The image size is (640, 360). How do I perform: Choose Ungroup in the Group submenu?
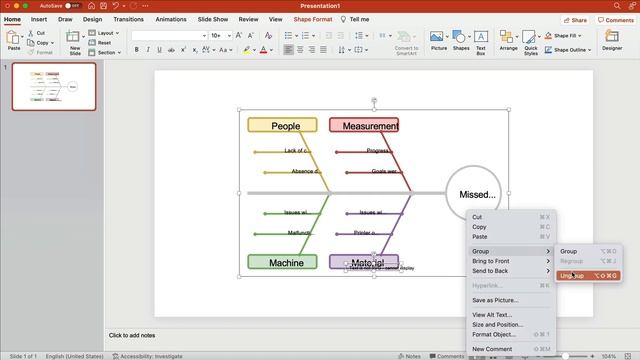click(588, 276)
